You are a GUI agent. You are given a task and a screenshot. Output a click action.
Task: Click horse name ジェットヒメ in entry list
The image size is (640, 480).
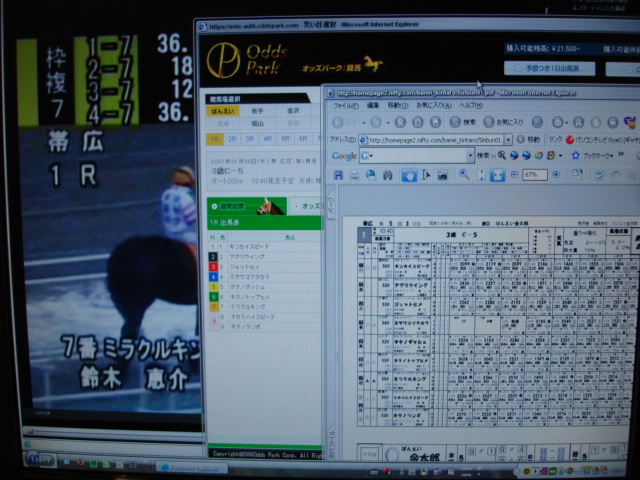coord(244,267)
